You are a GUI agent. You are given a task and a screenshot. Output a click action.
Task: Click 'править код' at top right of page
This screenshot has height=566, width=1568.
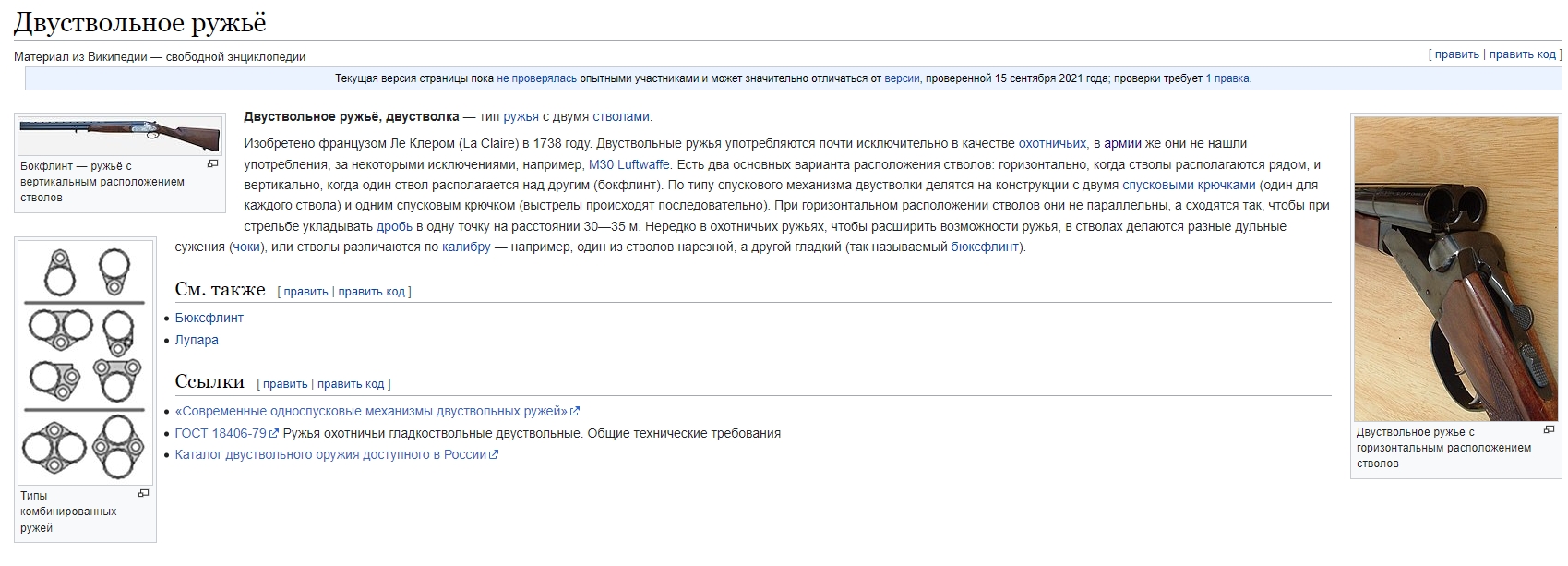point(1522,54)
